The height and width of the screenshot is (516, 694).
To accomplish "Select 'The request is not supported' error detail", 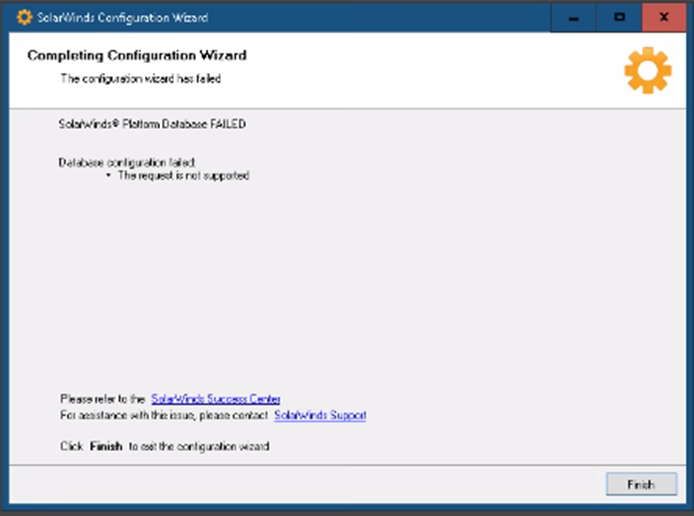I will point(183,176).
